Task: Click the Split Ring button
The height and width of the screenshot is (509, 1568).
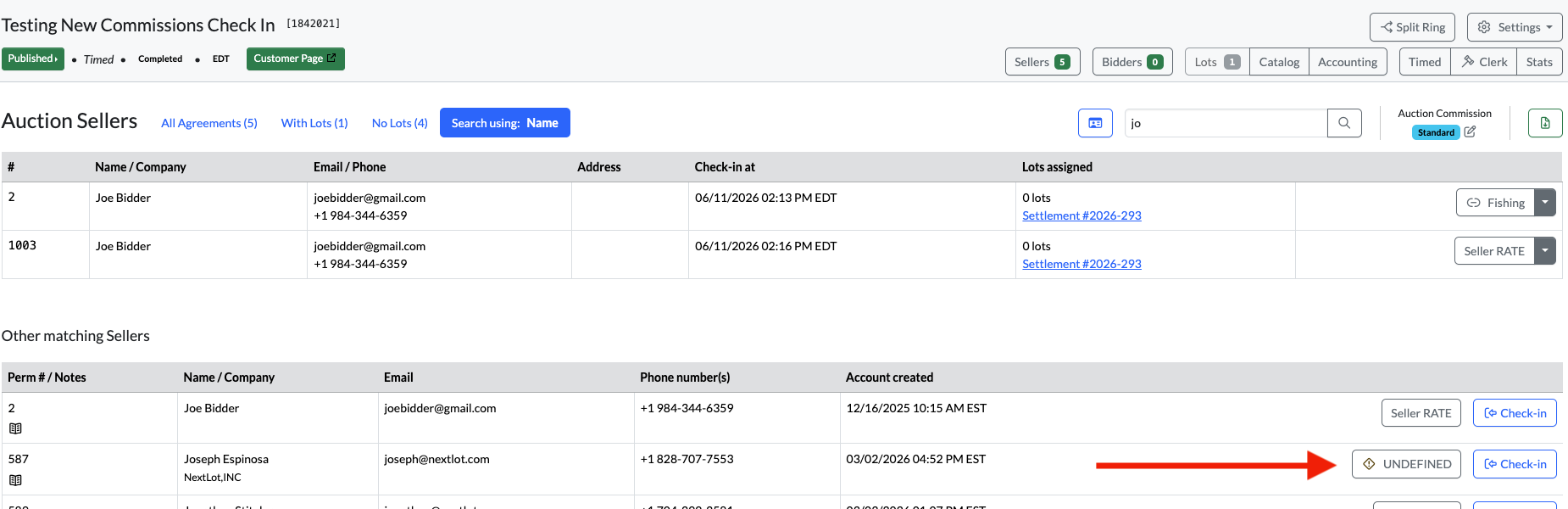Action: [x=1413, y=27]
